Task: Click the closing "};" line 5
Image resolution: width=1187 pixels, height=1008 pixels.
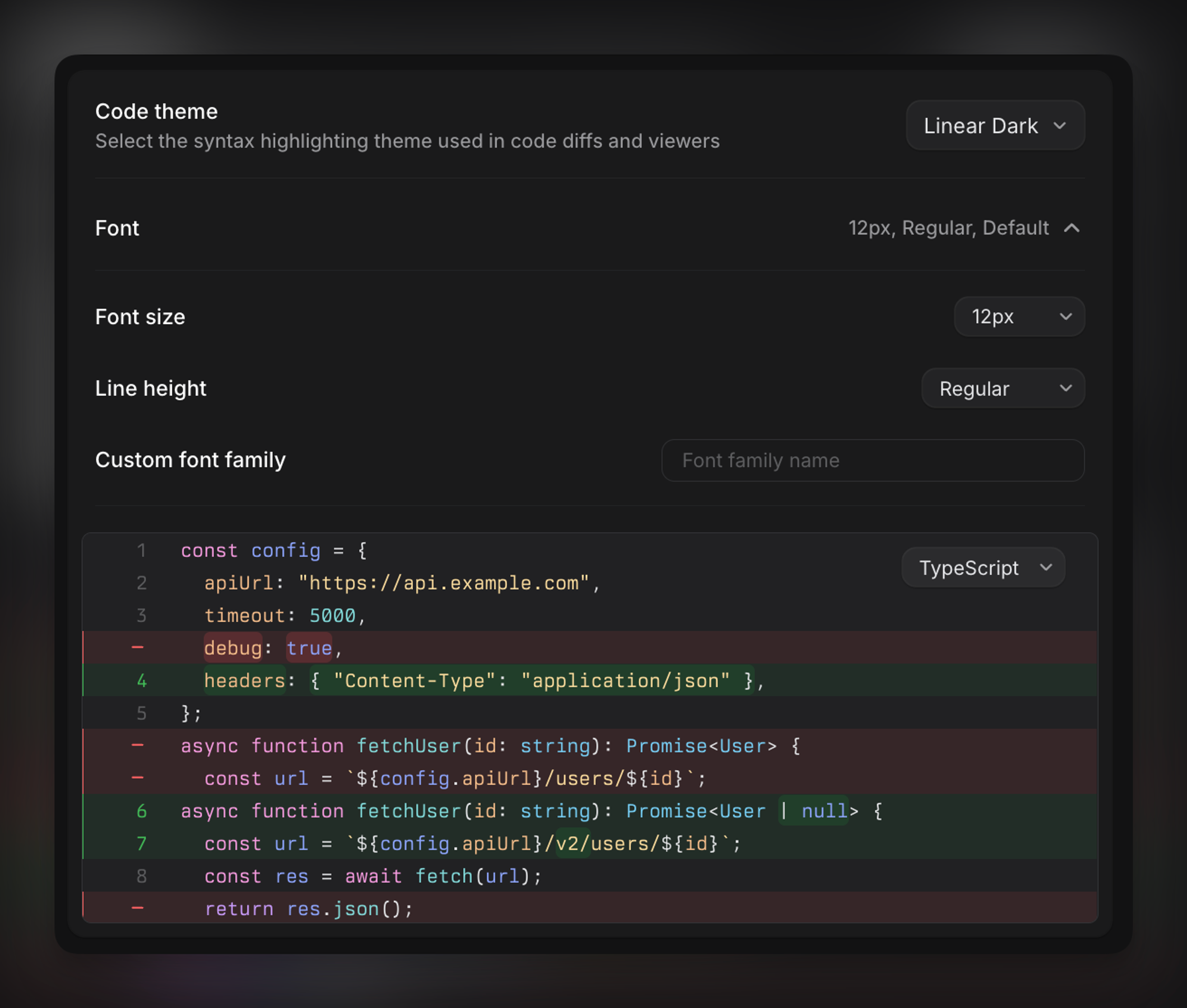Action: point(589,713)
